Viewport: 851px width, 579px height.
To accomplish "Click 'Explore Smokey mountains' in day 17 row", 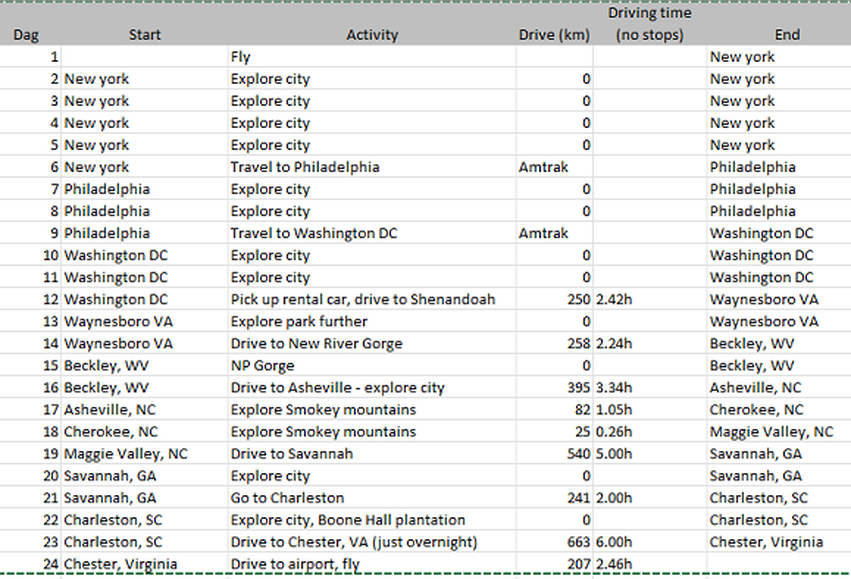I will 372,410.
